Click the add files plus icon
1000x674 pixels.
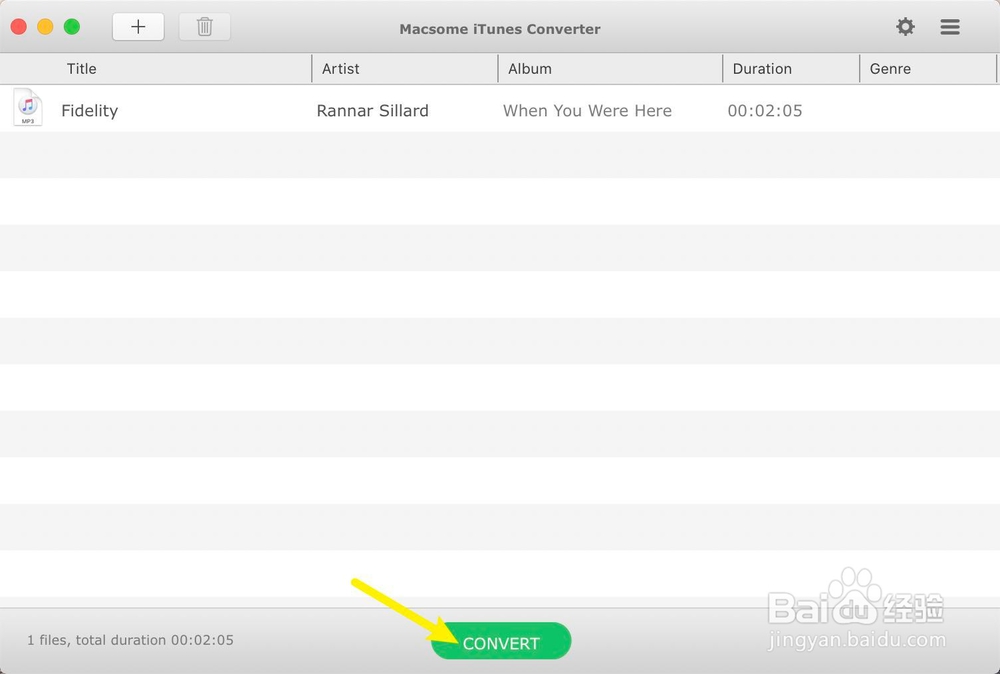pos(137,26)
